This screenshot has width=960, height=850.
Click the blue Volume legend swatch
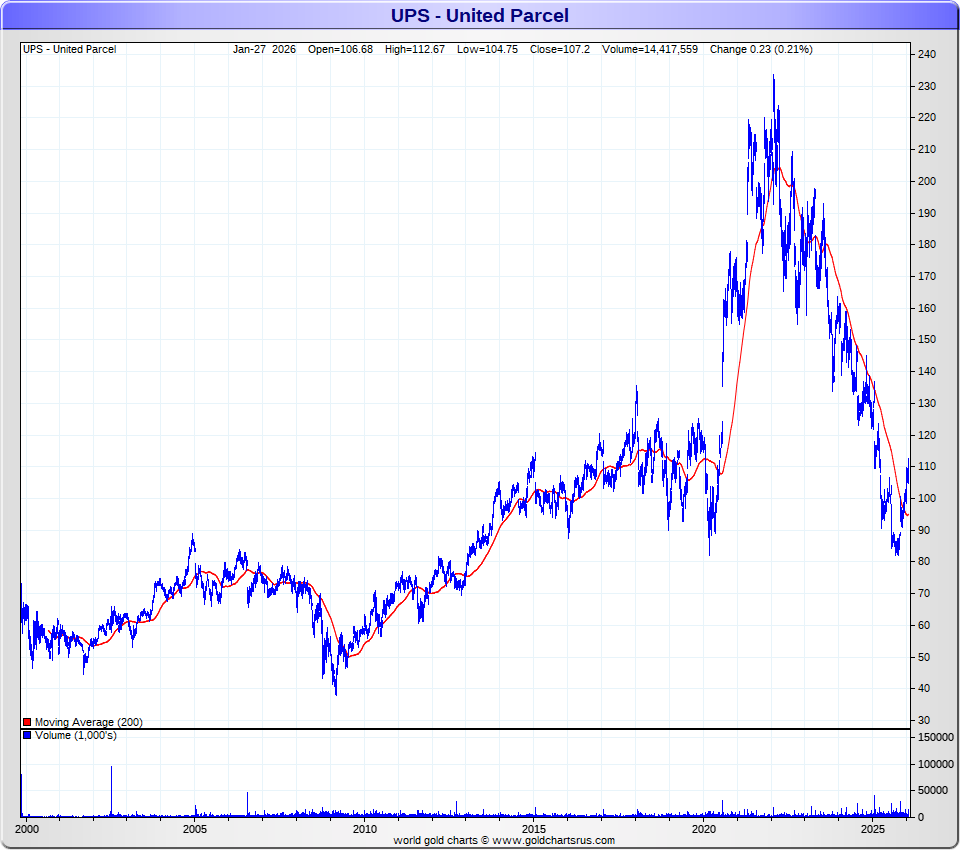27,735
